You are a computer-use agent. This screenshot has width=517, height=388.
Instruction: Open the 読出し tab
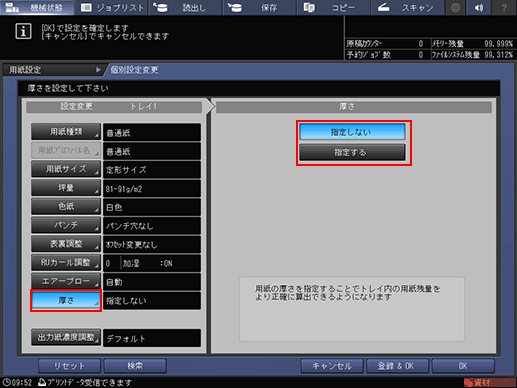pos(185,7)
